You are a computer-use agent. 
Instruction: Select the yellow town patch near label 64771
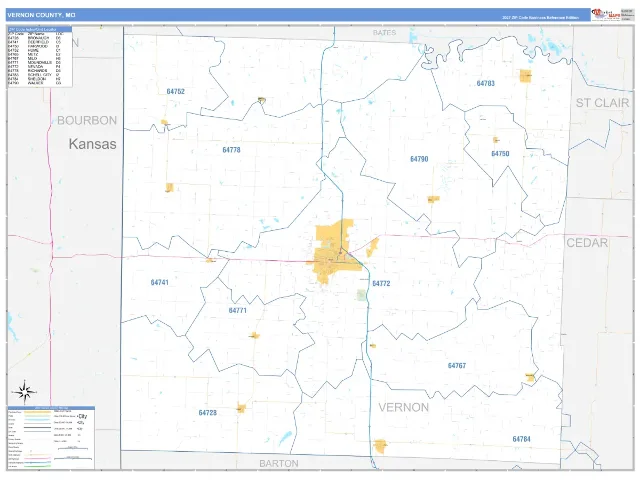[254, 336]
